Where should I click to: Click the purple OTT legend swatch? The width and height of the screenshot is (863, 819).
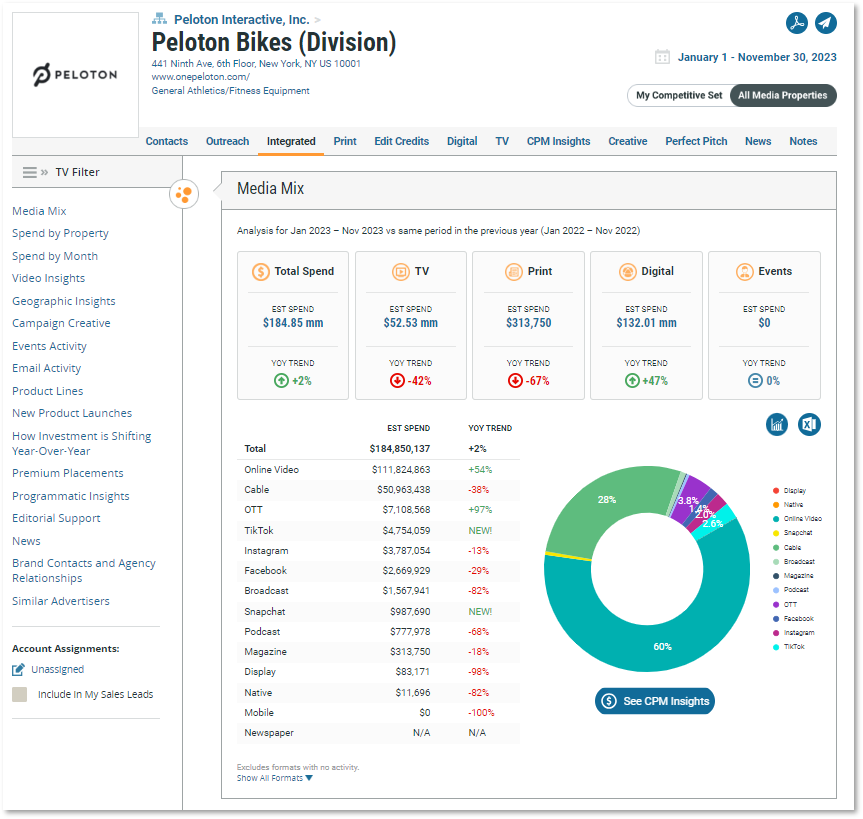point(775,604)
